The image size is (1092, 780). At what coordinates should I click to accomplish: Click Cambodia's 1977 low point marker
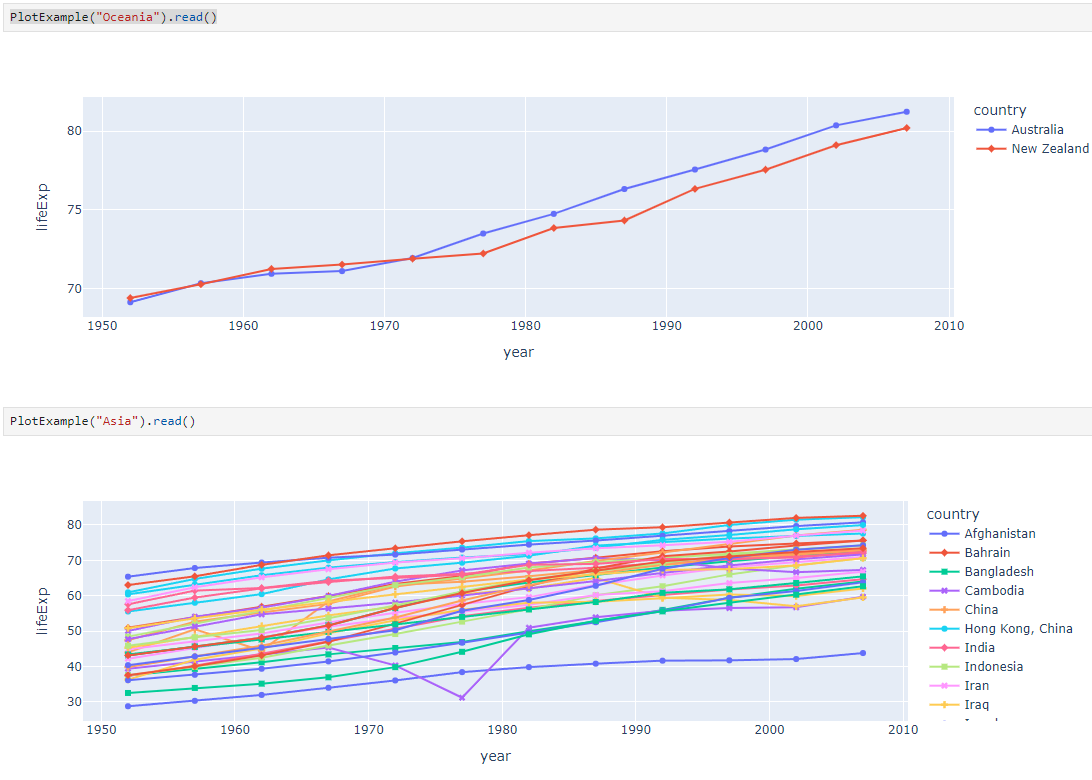point(462,697)
